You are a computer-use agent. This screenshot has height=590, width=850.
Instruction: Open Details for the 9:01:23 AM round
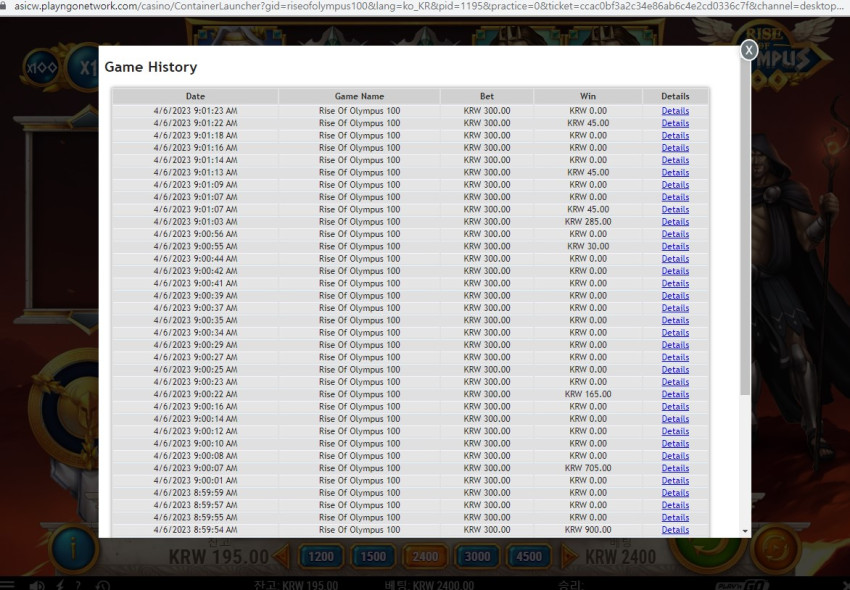(x=675, y=111)
